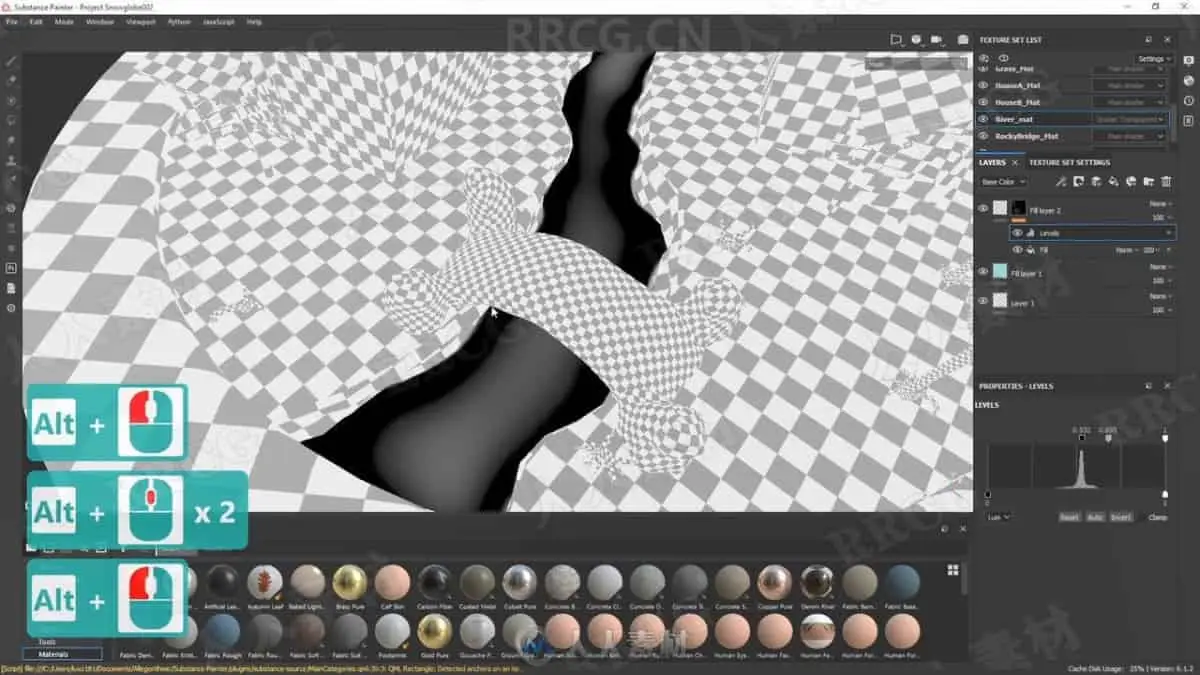1200x675 pixels.
Task: Click the 3D cube view mode icon
Action: [917, 40]
